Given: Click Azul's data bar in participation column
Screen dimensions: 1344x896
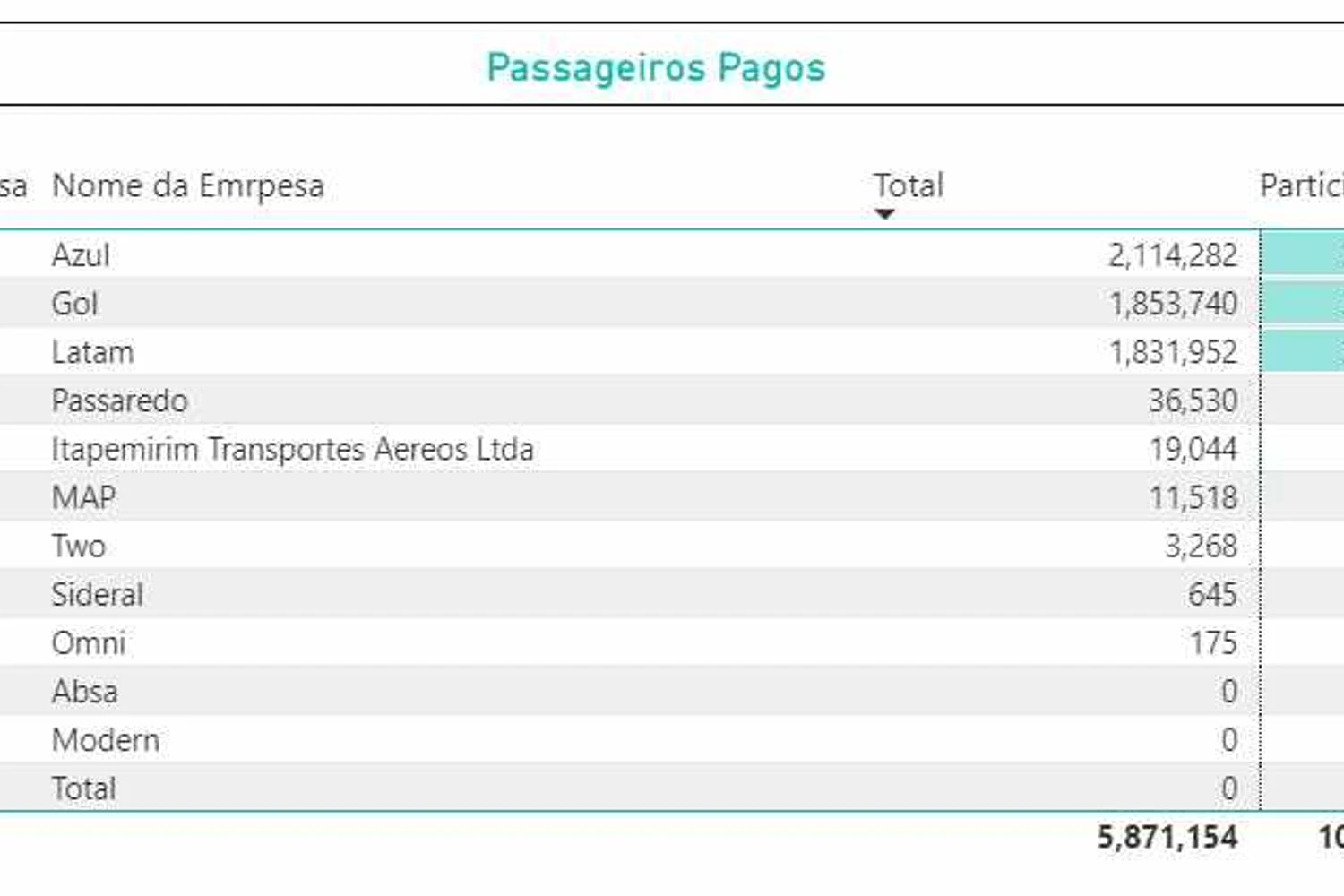Looking at the screenshot, I should click(1302, 254).
